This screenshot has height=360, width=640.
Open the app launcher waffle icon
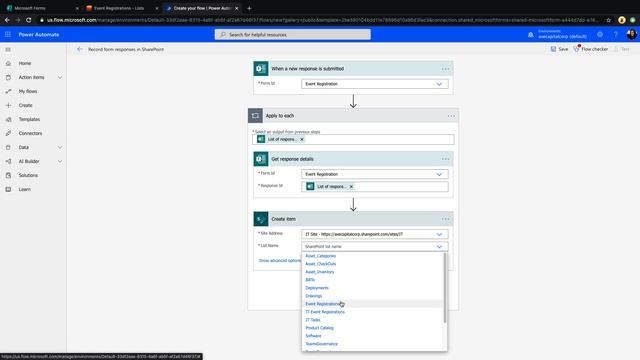[x=8, y=35]
